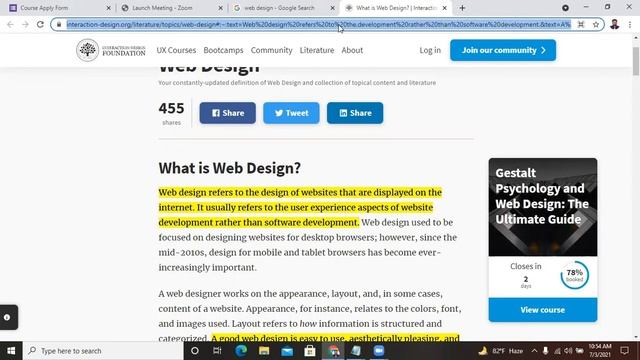Viewport: 640px width, 360px height.
Task: Click the Type here to search box
Action: [103, 351]
